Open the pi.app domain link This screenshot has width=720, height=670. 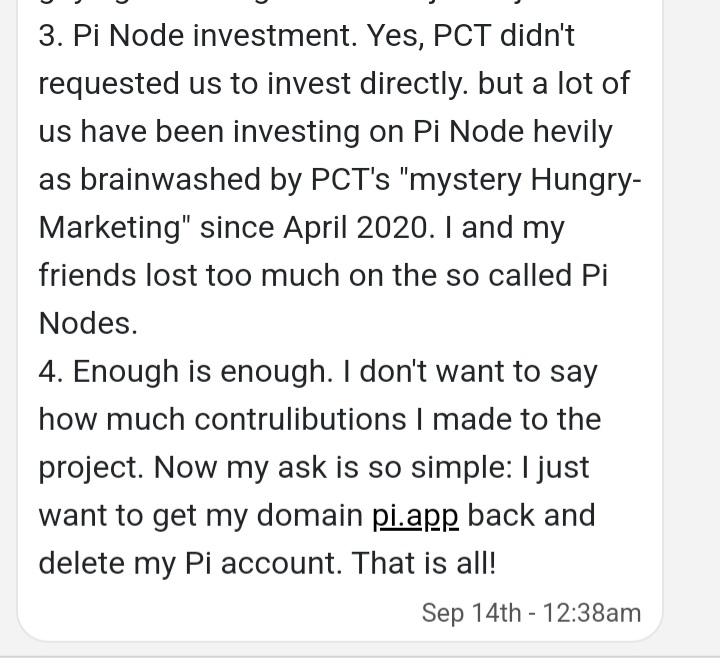click(x=415, y=516)
